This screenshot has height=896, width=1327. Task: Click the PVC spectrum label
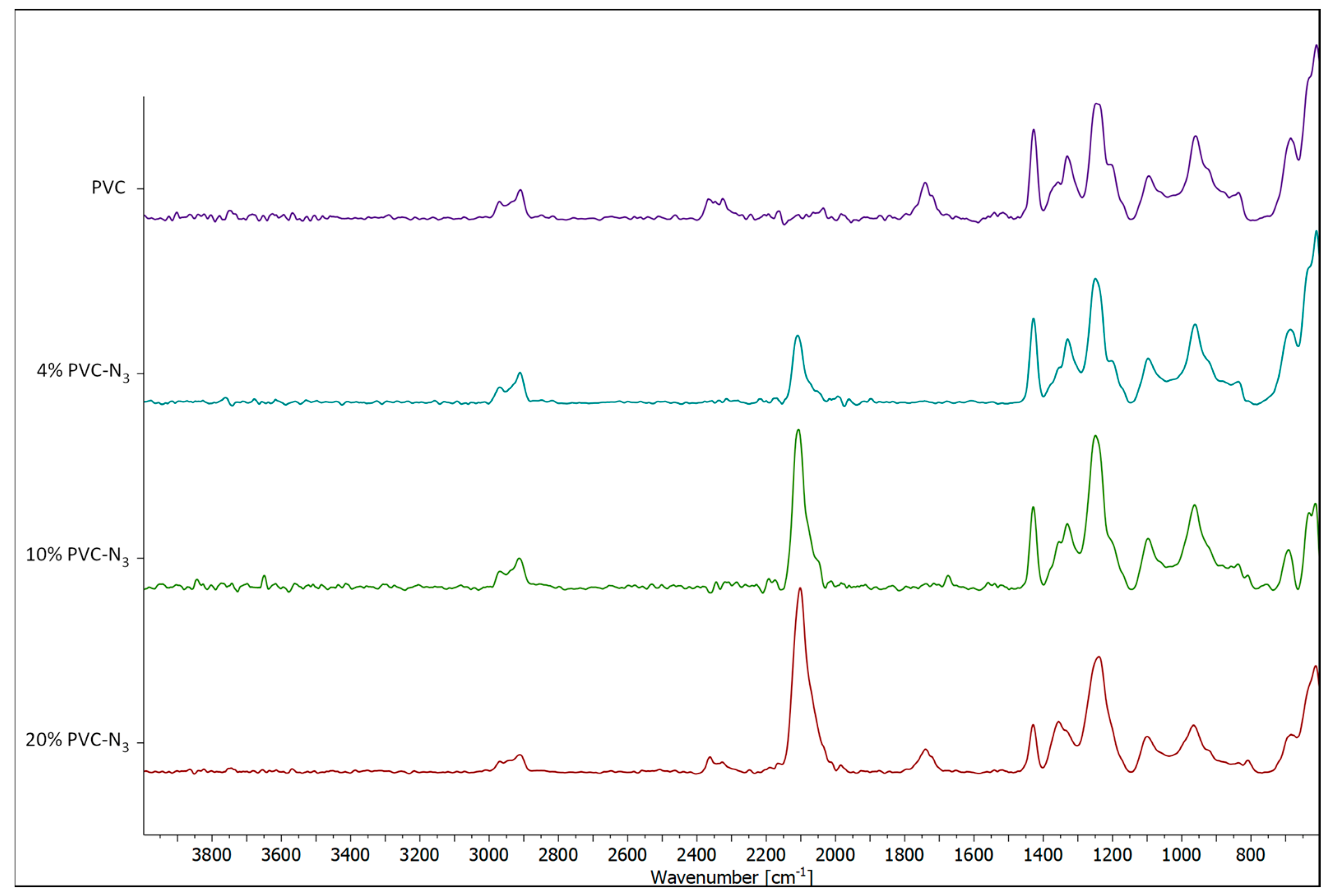109,188
